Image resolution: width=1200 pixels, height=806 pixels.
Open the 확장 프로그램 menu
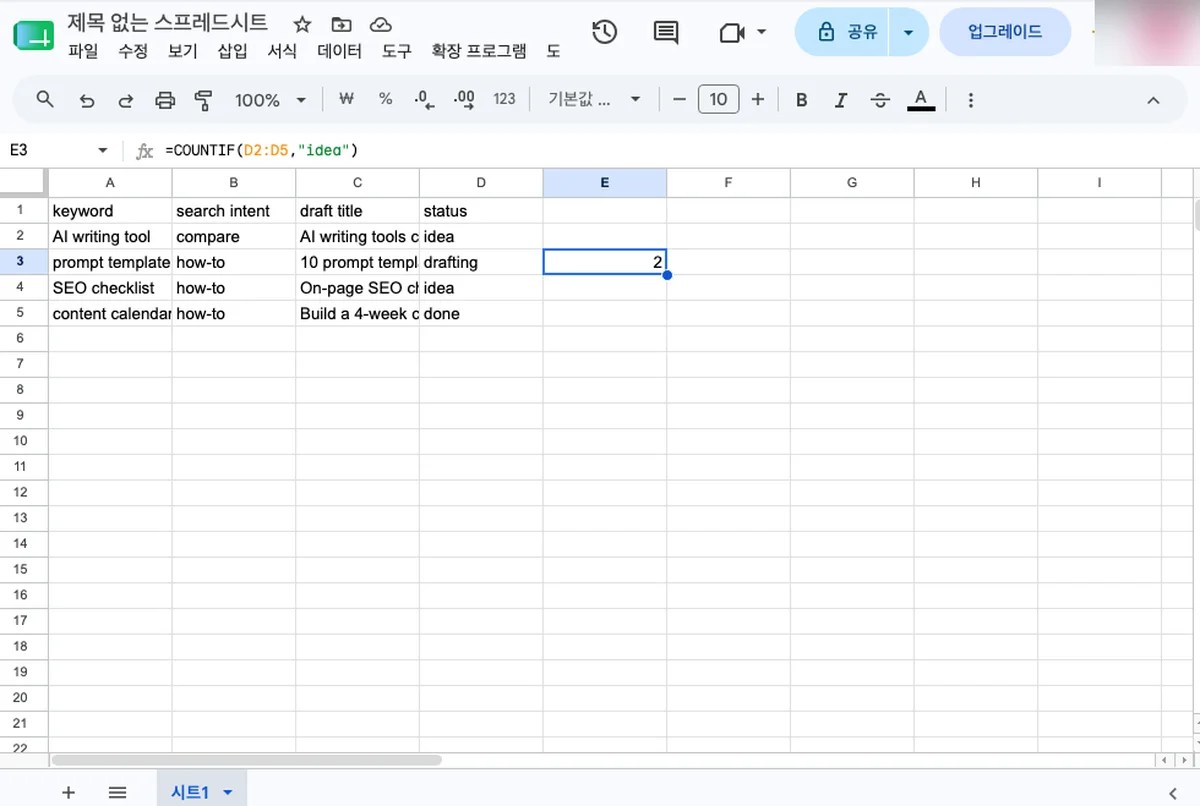point(479,51)
